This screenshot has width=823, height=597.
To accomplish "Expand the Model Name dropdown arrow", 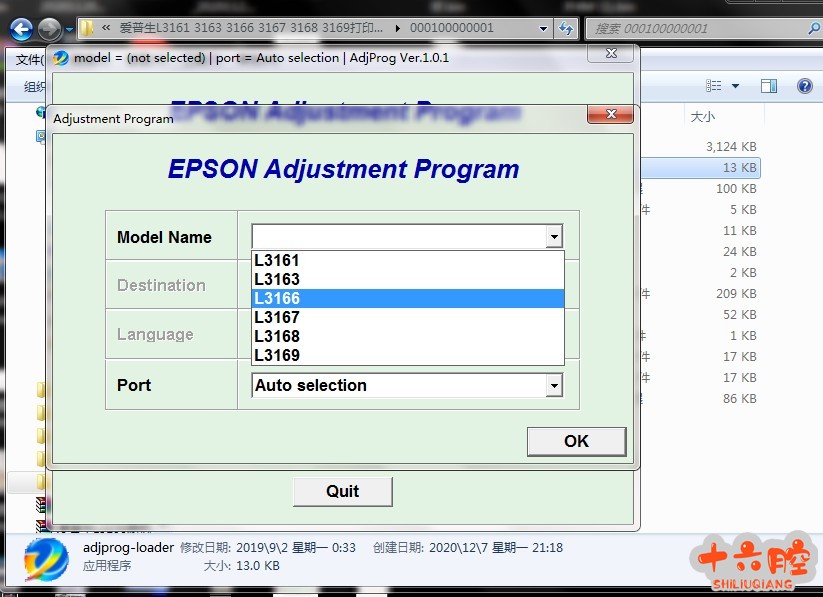I will pyautogui.click(x=553, y=237).
